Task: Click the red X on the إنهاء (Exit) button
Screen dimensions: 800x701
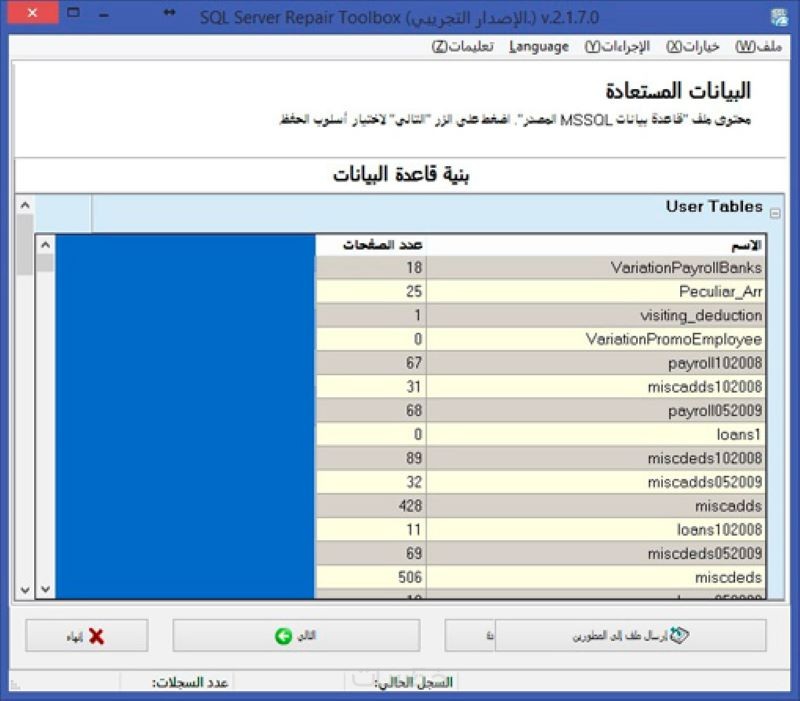Action: [x=96, y=636]
